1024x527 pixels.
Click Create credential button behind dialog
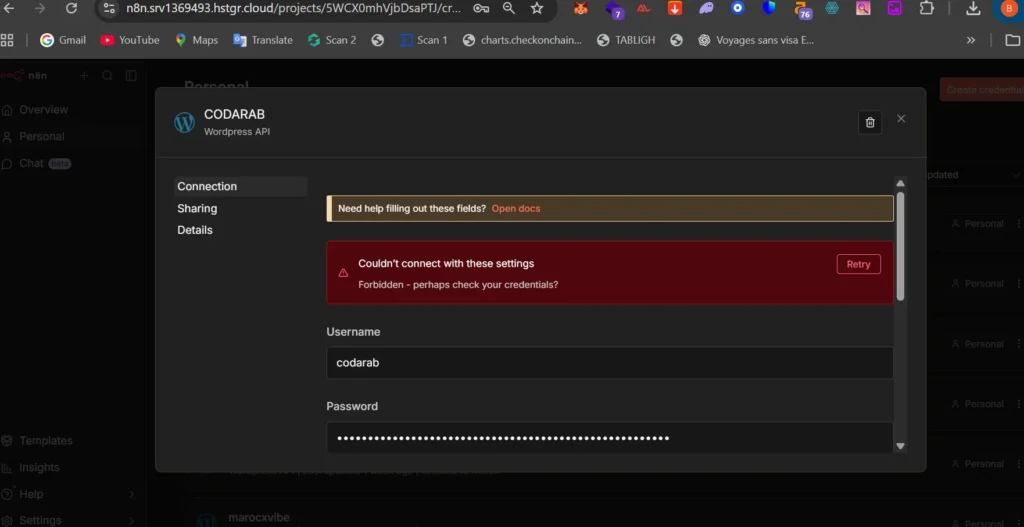(982, 89)
